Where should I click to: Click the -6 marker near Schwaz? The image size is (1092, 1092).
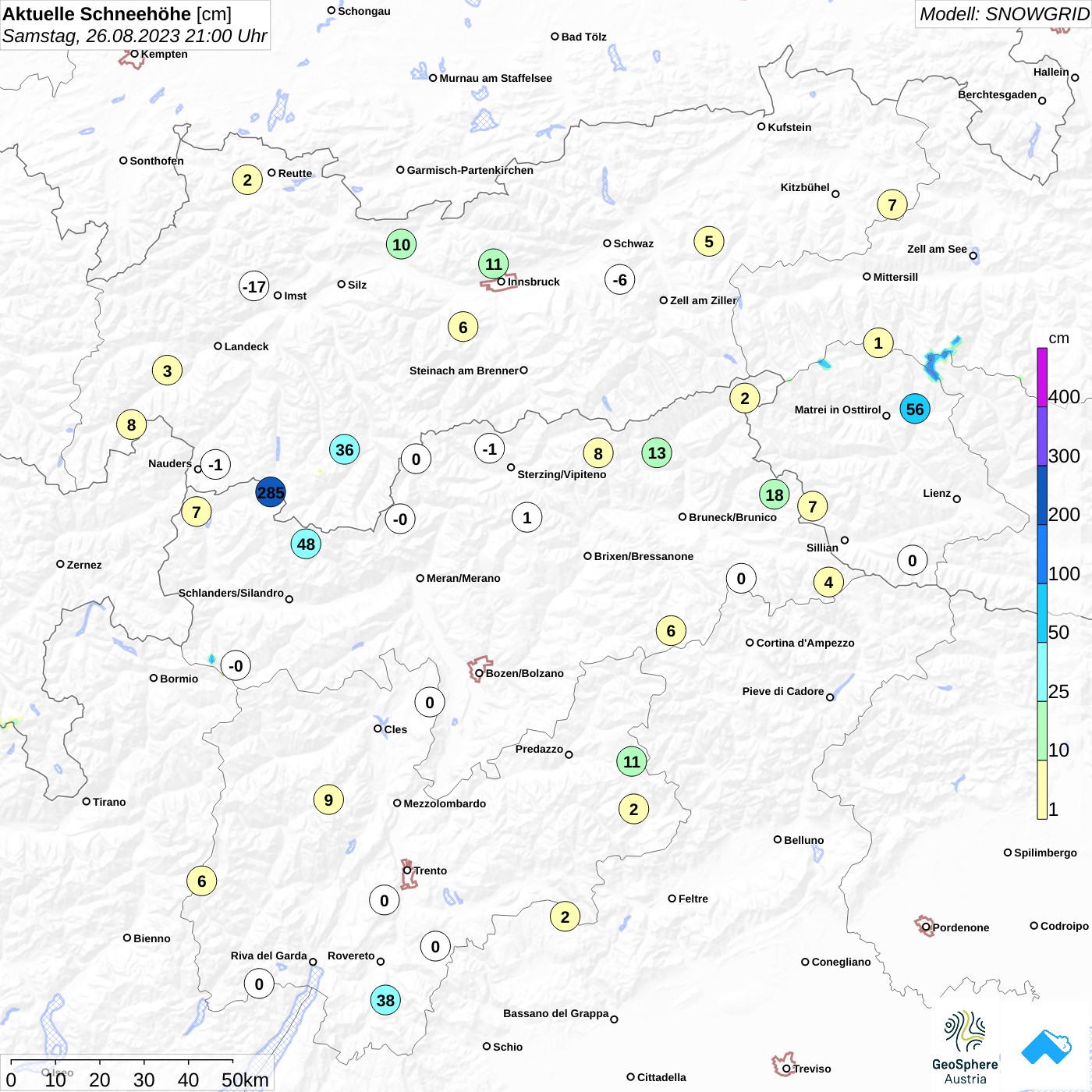tap(619, 279)
